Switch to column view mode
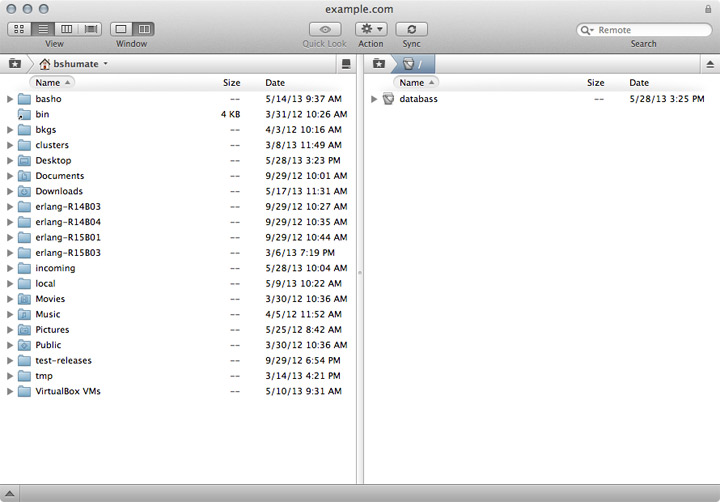The height and width of the screenshot is (502, 720). click(x=67, y=30)
